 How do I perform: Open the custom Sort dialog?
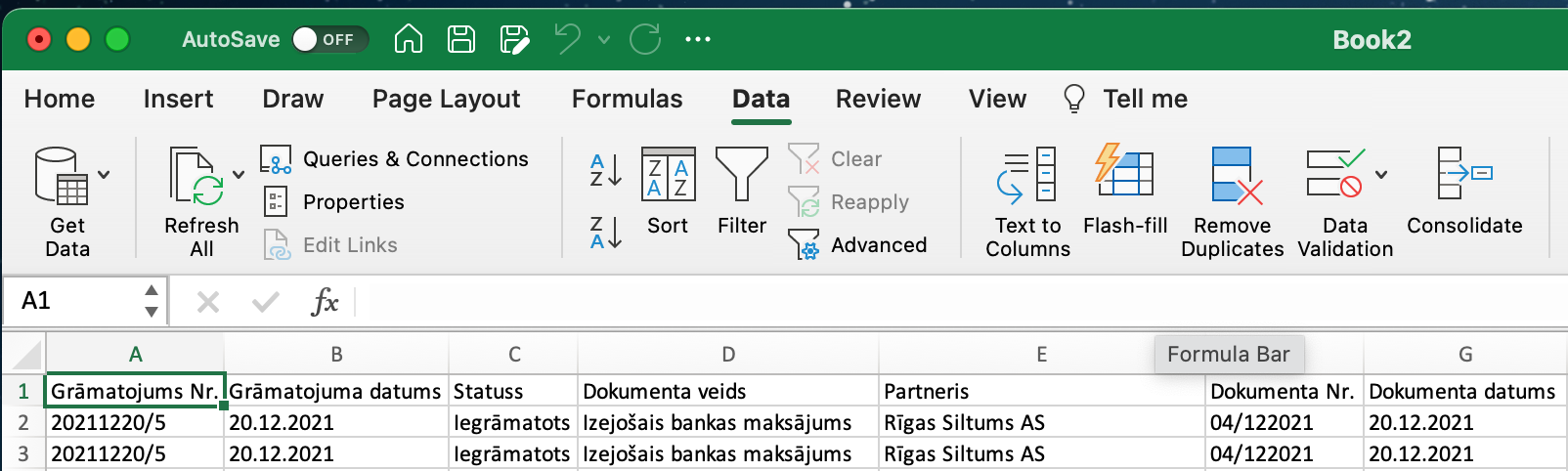pyautogui.click(x=668, y=192)
